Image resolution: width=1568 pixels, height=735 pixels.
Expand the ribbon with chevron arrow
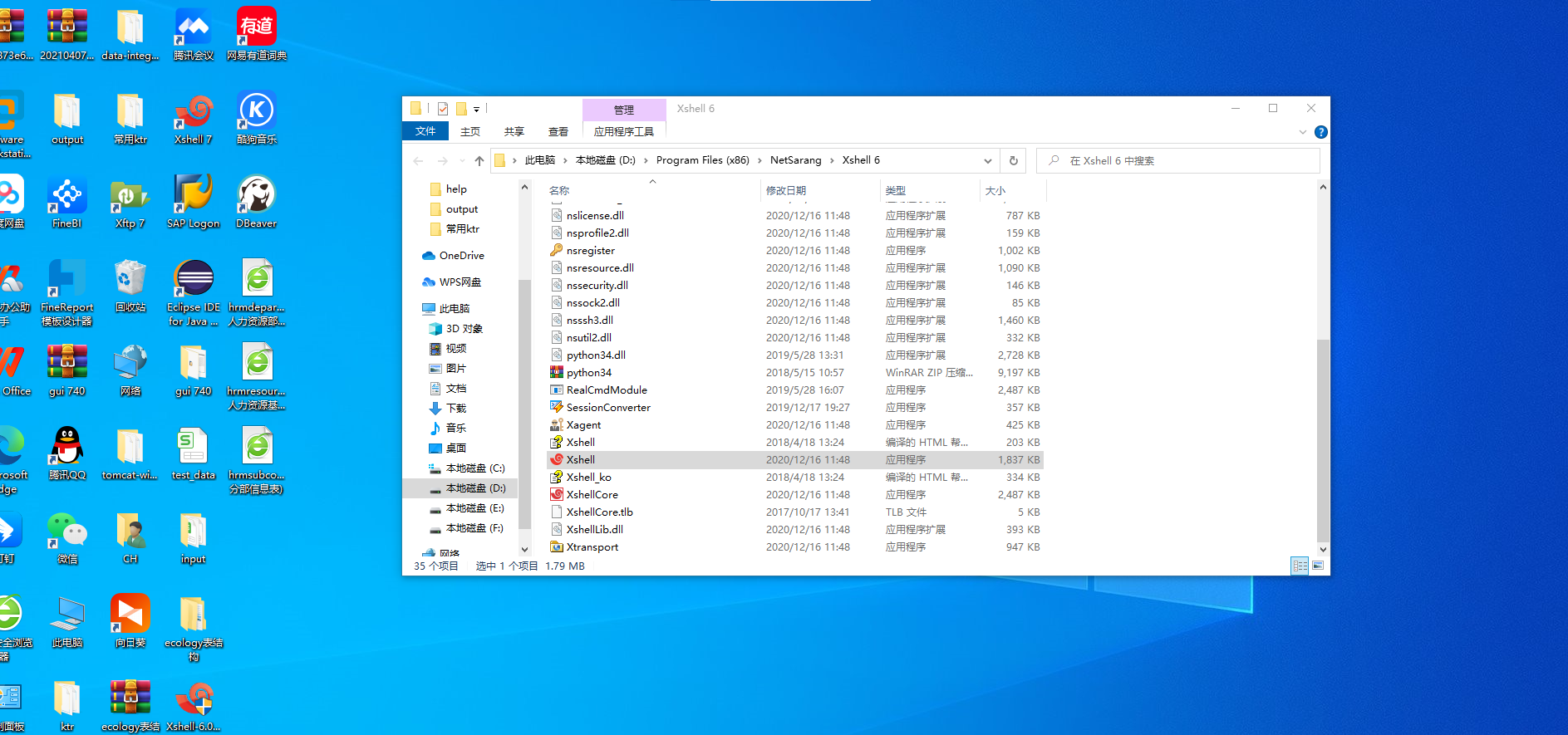coord(1302,132)
